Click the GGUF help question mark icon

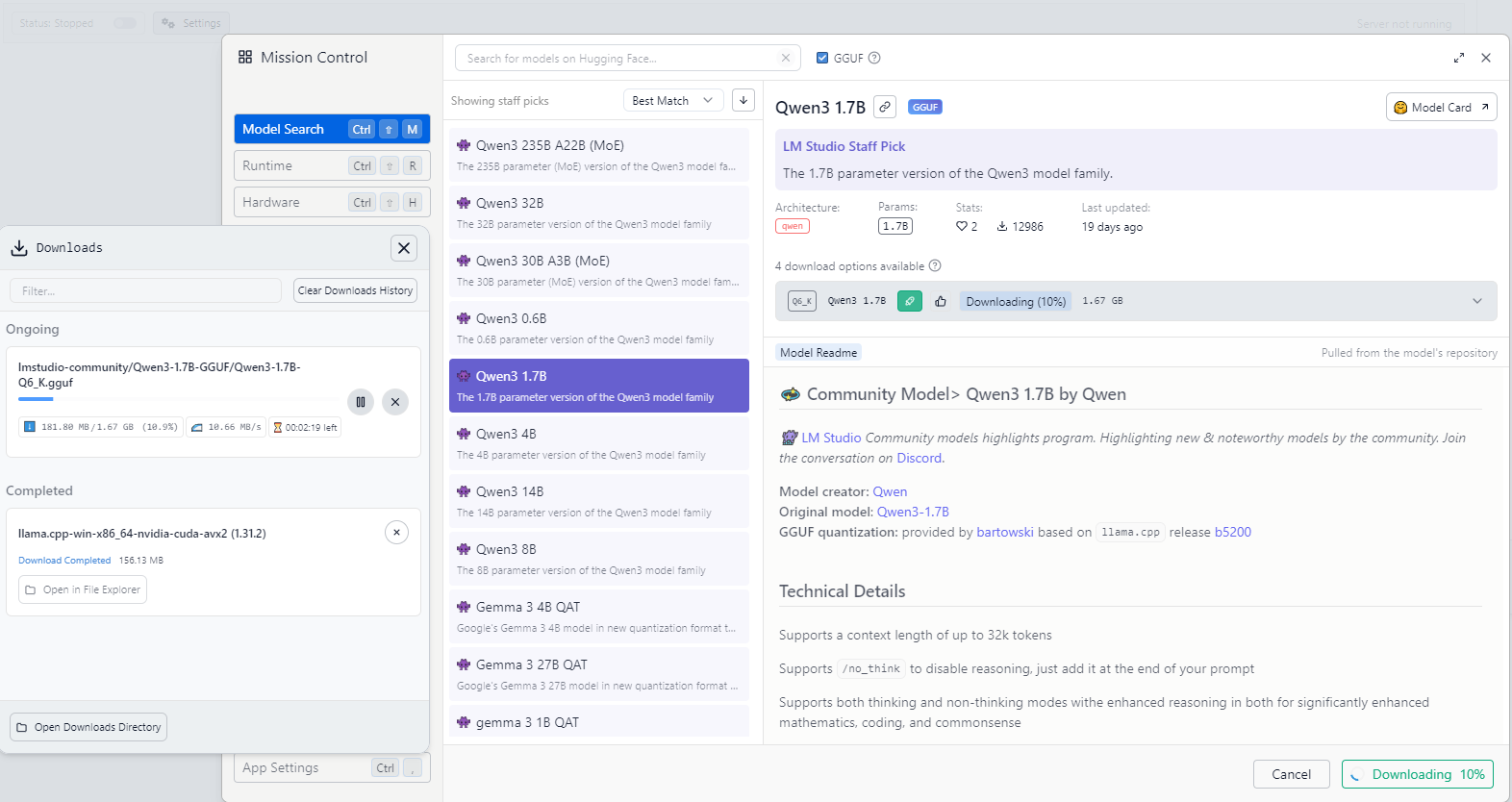[x=874, y=58]
